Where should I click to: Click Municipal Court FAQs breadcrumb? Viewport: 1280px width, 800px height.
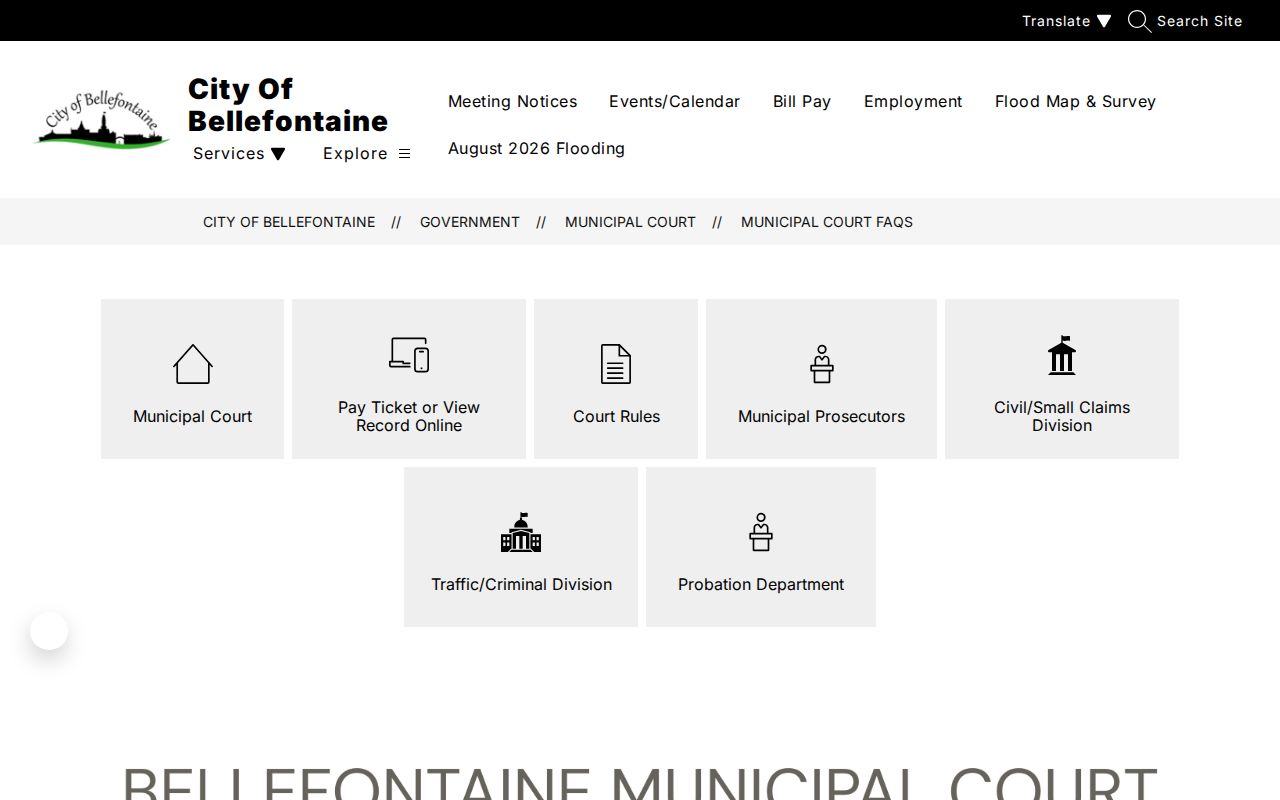827,222
